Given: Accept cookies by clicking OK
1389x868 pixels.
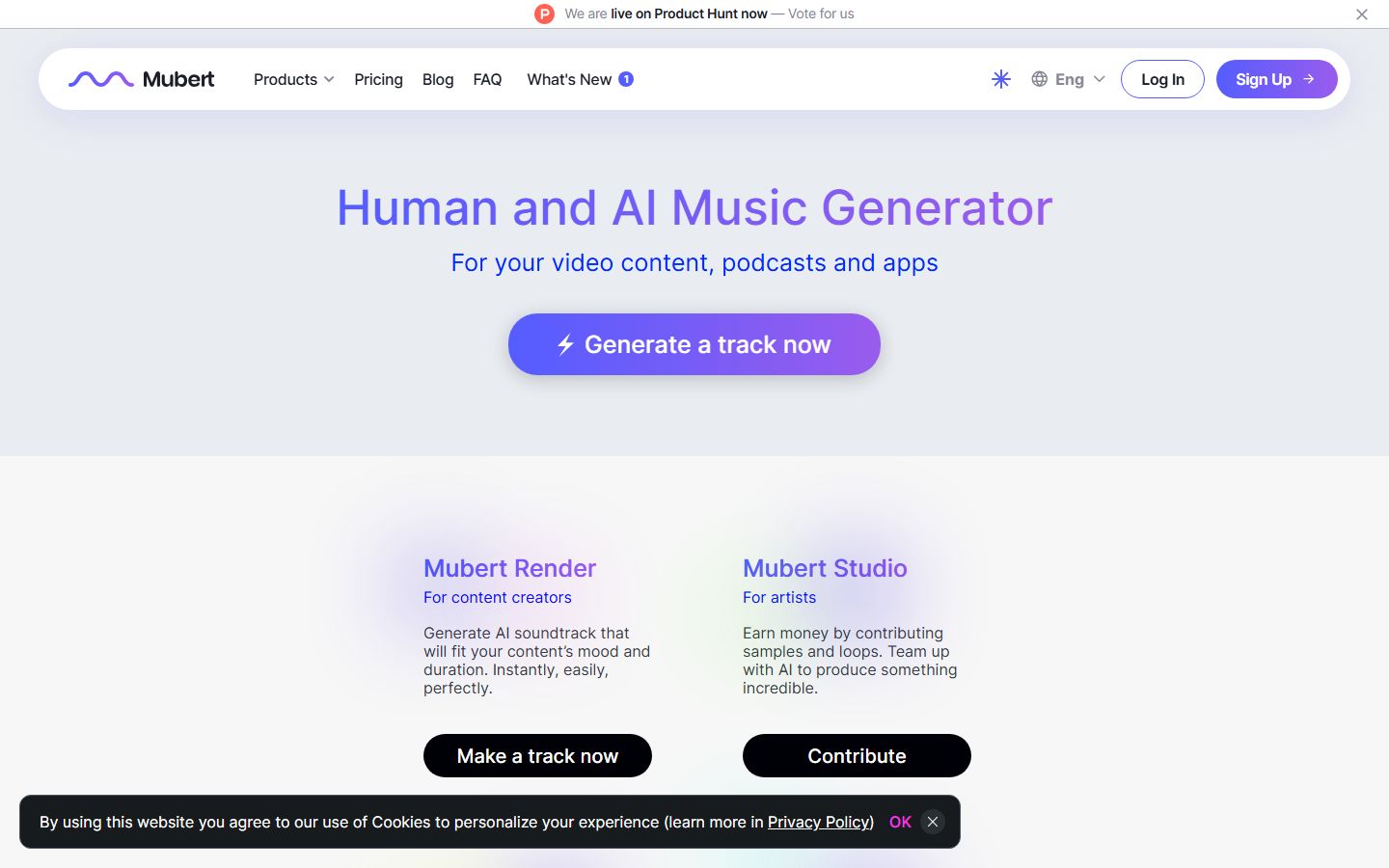Looking at the screenshot, I should click(900, 822).
